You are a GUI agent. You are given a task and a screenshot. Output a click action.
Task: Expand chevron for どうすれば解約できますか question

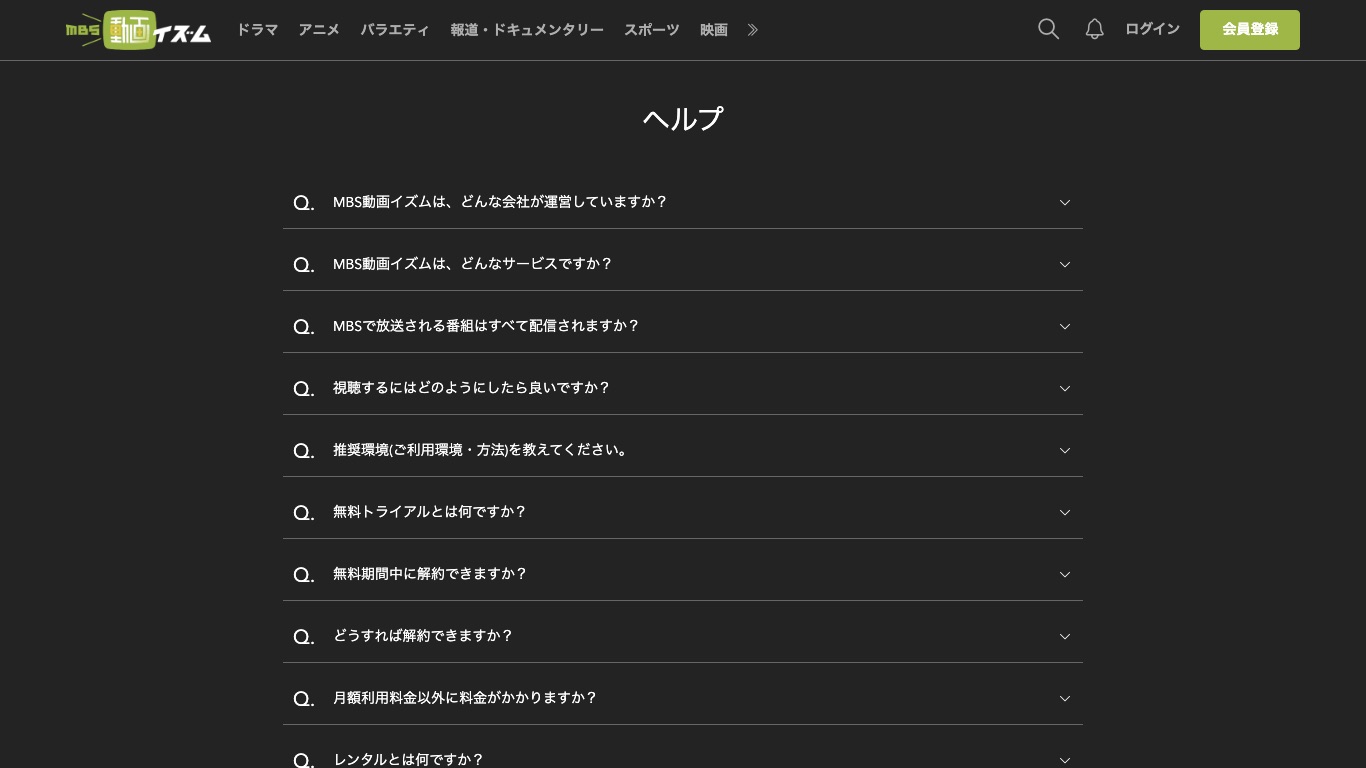click(1065, 636)
